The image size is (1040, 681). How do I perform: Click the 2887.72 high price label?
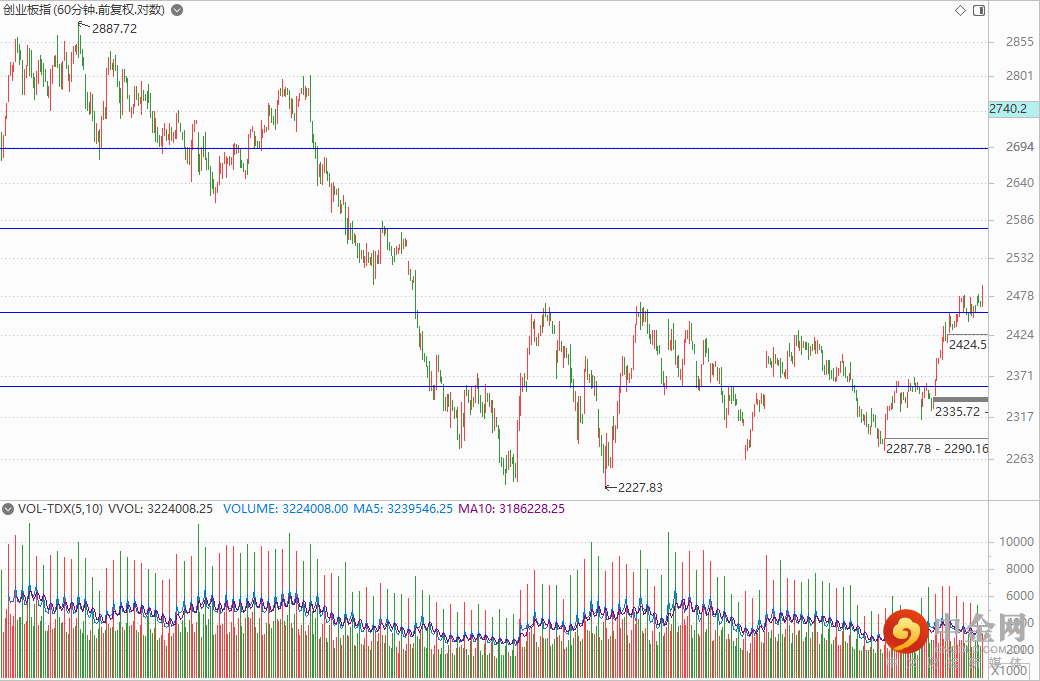coord(114,29)
